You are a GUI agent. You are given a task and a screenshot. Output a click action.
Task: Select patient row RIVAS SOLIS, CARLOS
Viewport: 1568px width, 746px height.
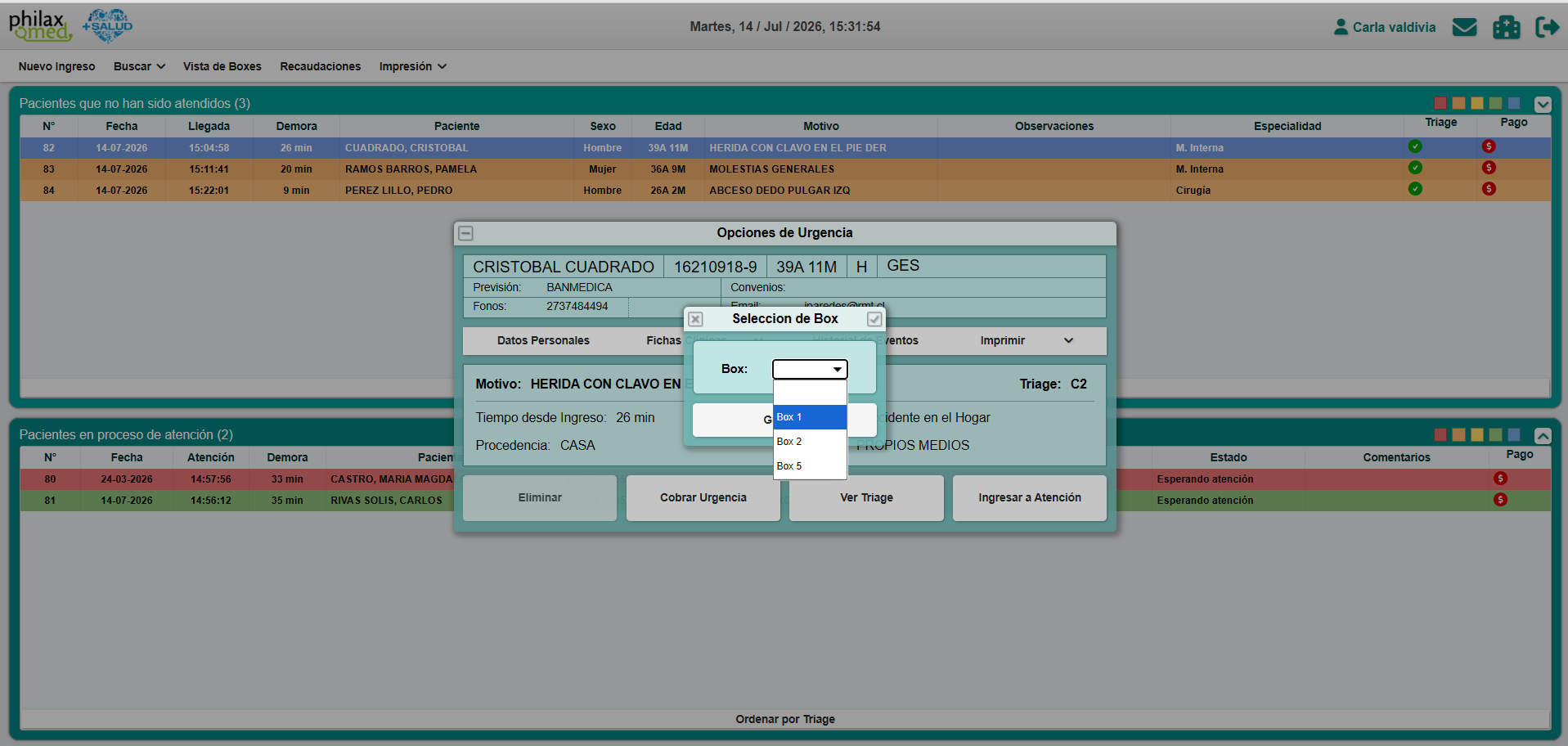[x=785, y=501]
